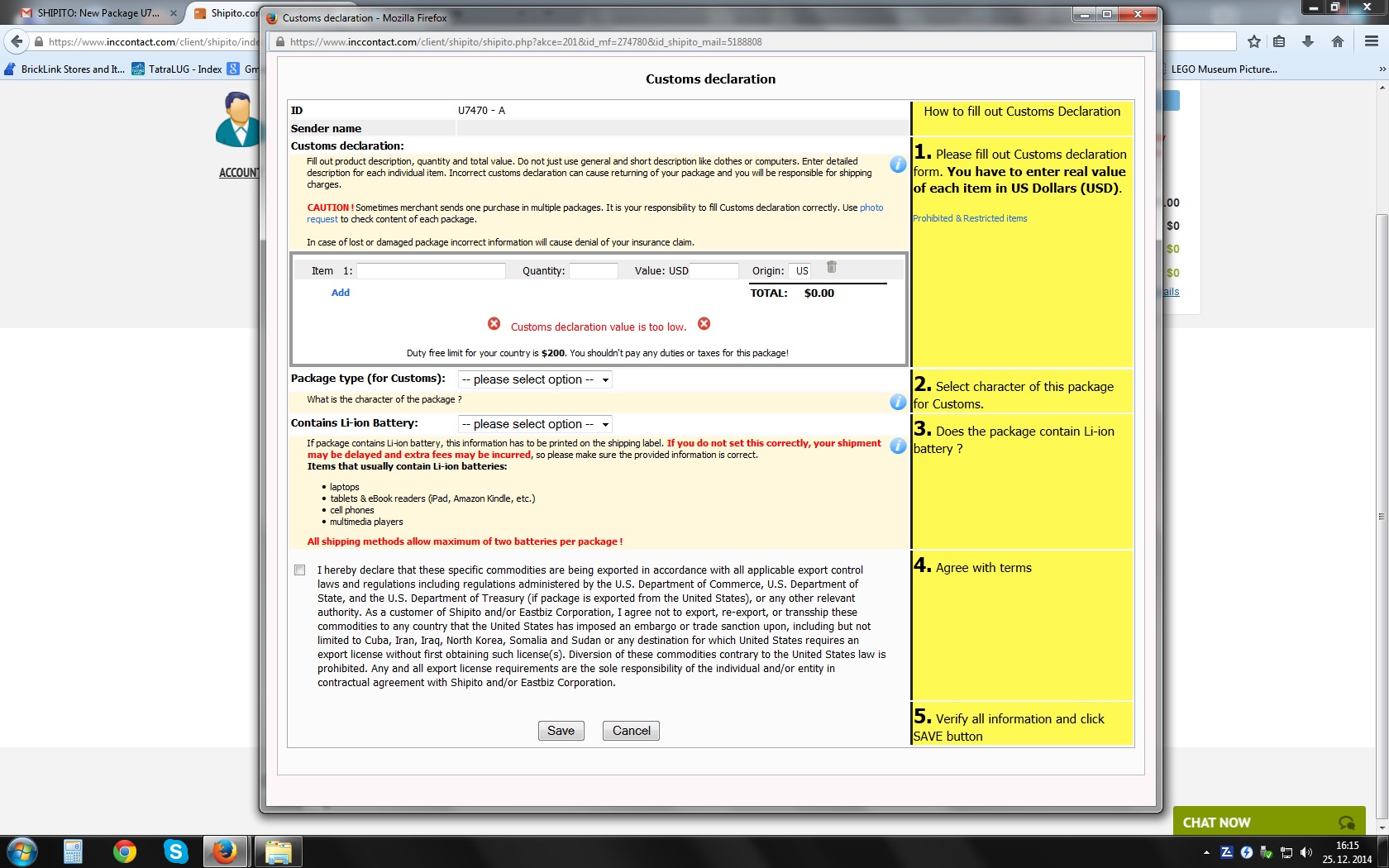Image resolution: width=1389 pixels, height=868 pixels.
Task: Click the Item 1 description field
Action: click(x=431, y=271)
